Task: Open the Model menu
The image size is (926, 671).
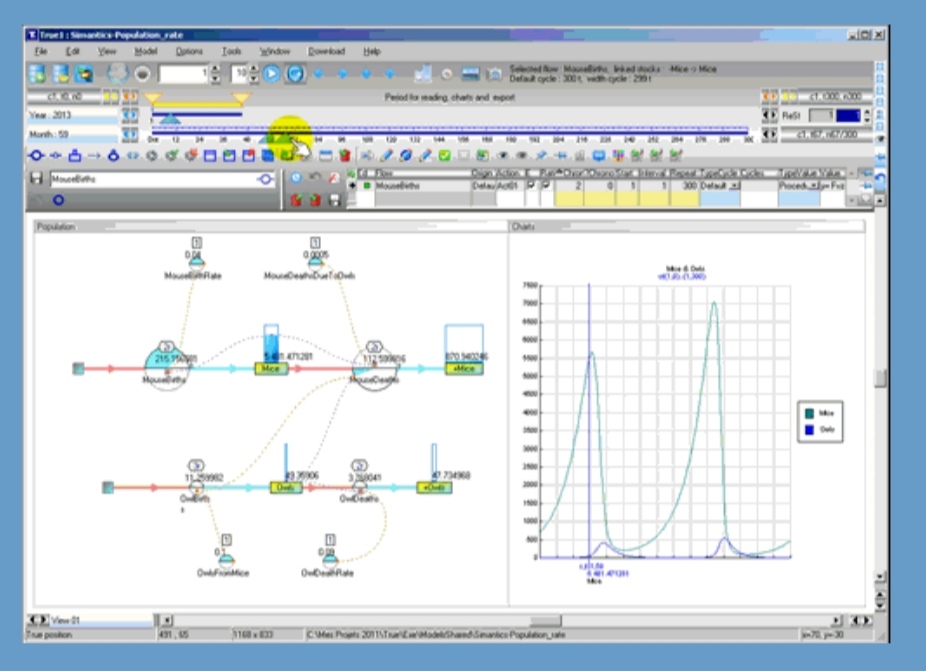Action: pos(145,51)
